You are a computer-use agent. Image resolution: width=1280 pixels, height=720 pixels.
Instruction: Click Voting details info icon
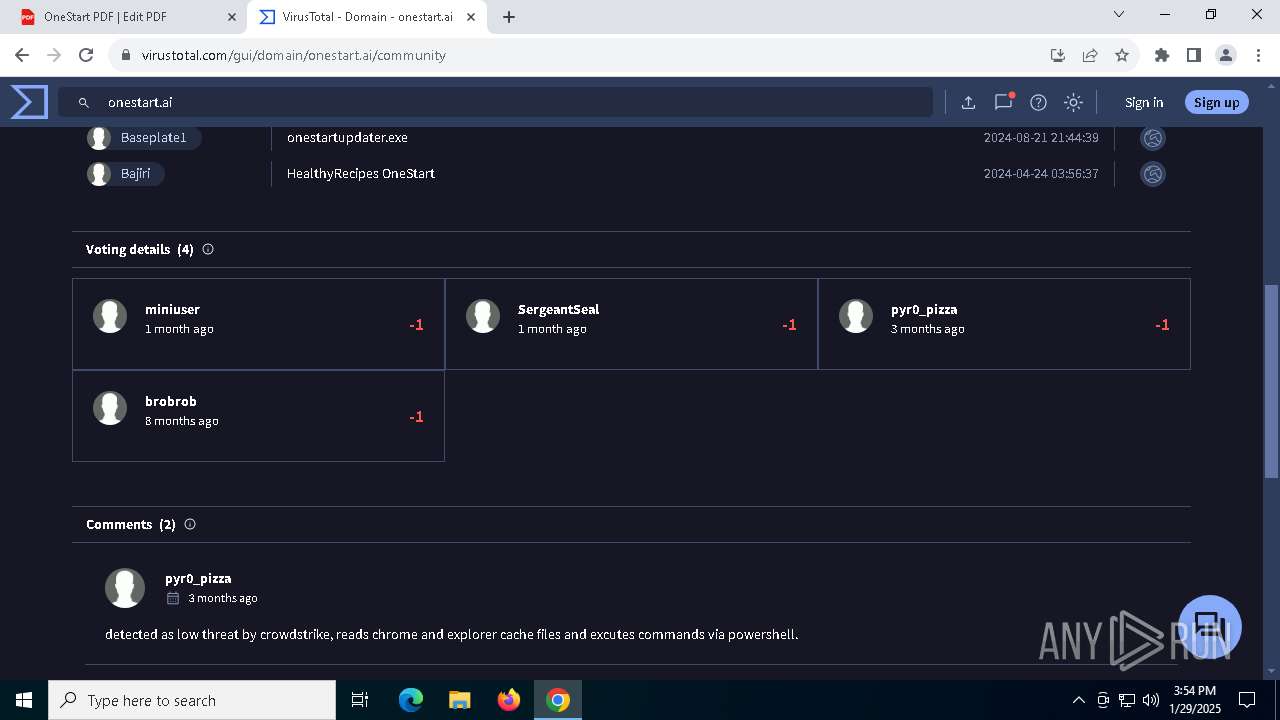pyautogui.click(x=208, y=249)
